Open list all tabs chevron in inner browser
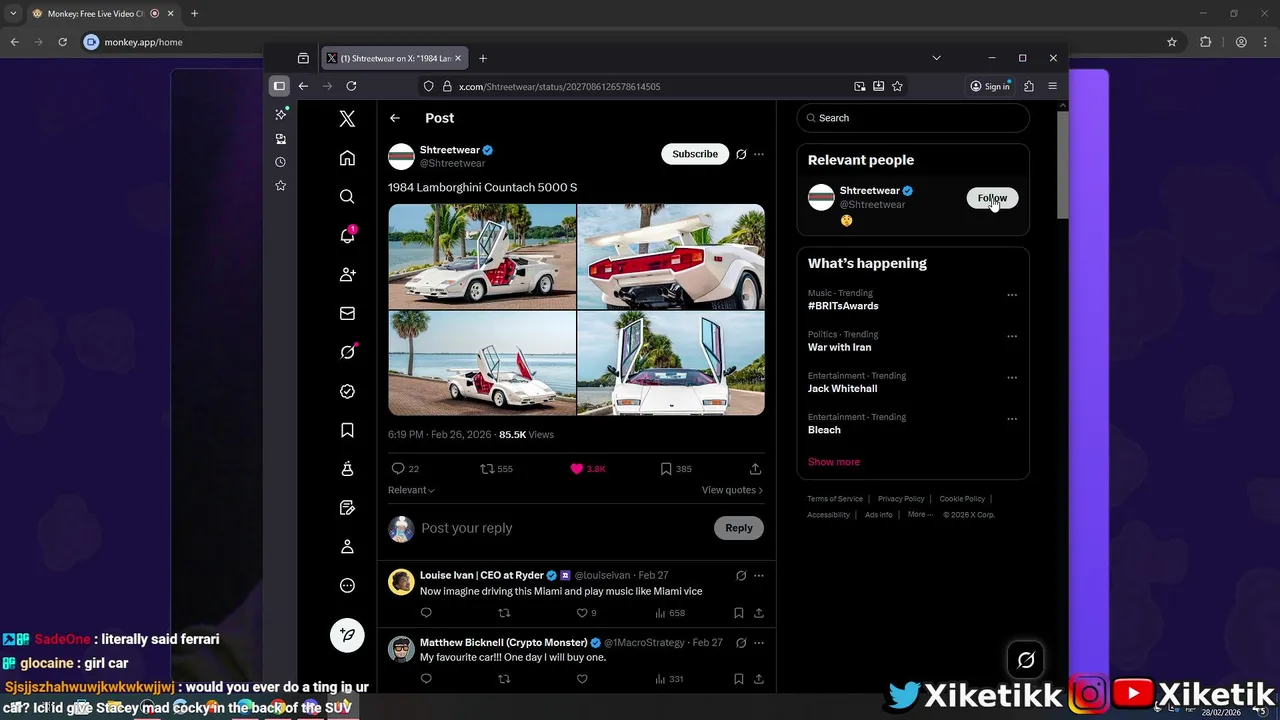The height and width of the screenshot is (720, 1280). pyautogui.click(x=936, y=58)
